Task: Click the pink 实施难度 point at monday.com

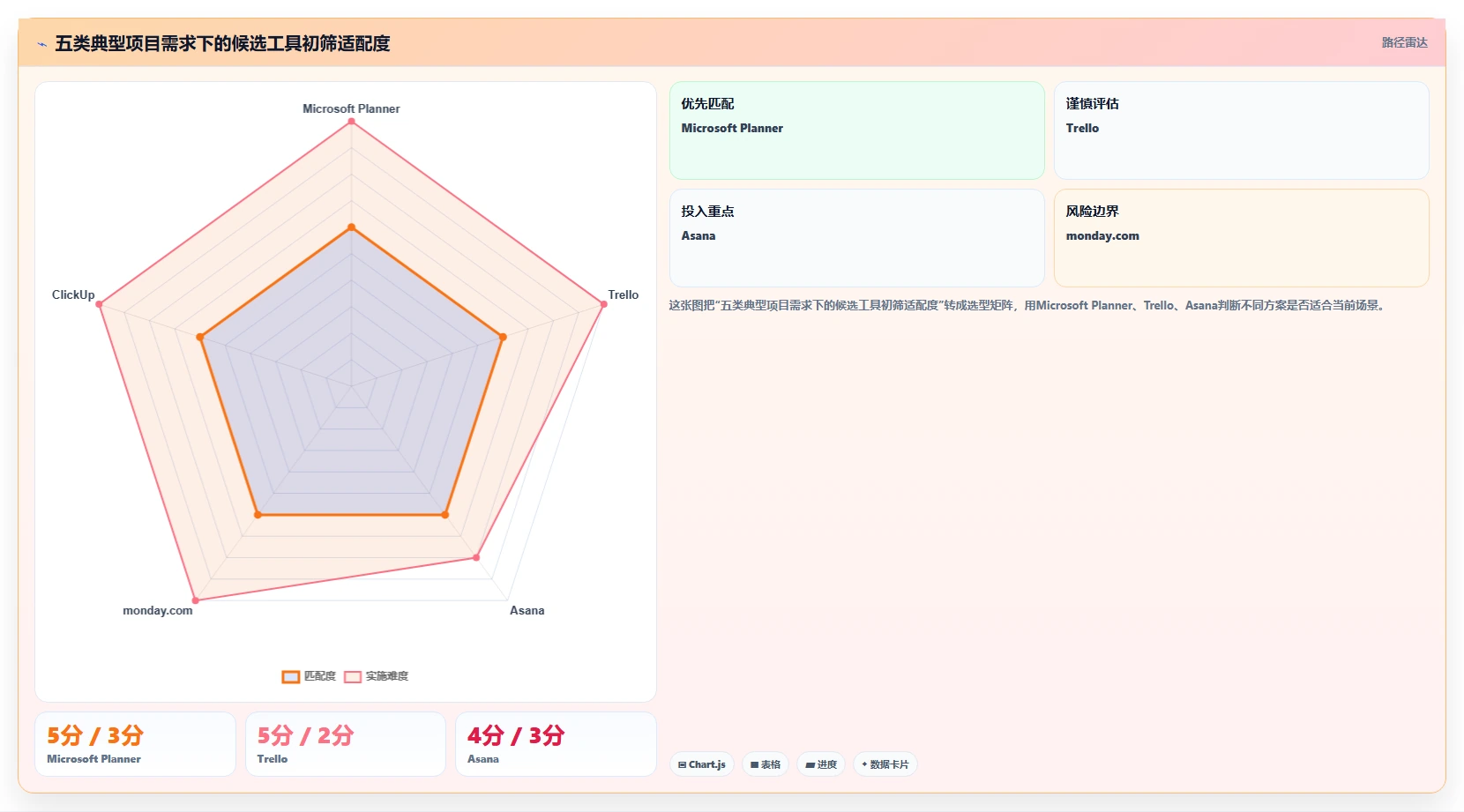Action: coord(195,600)
